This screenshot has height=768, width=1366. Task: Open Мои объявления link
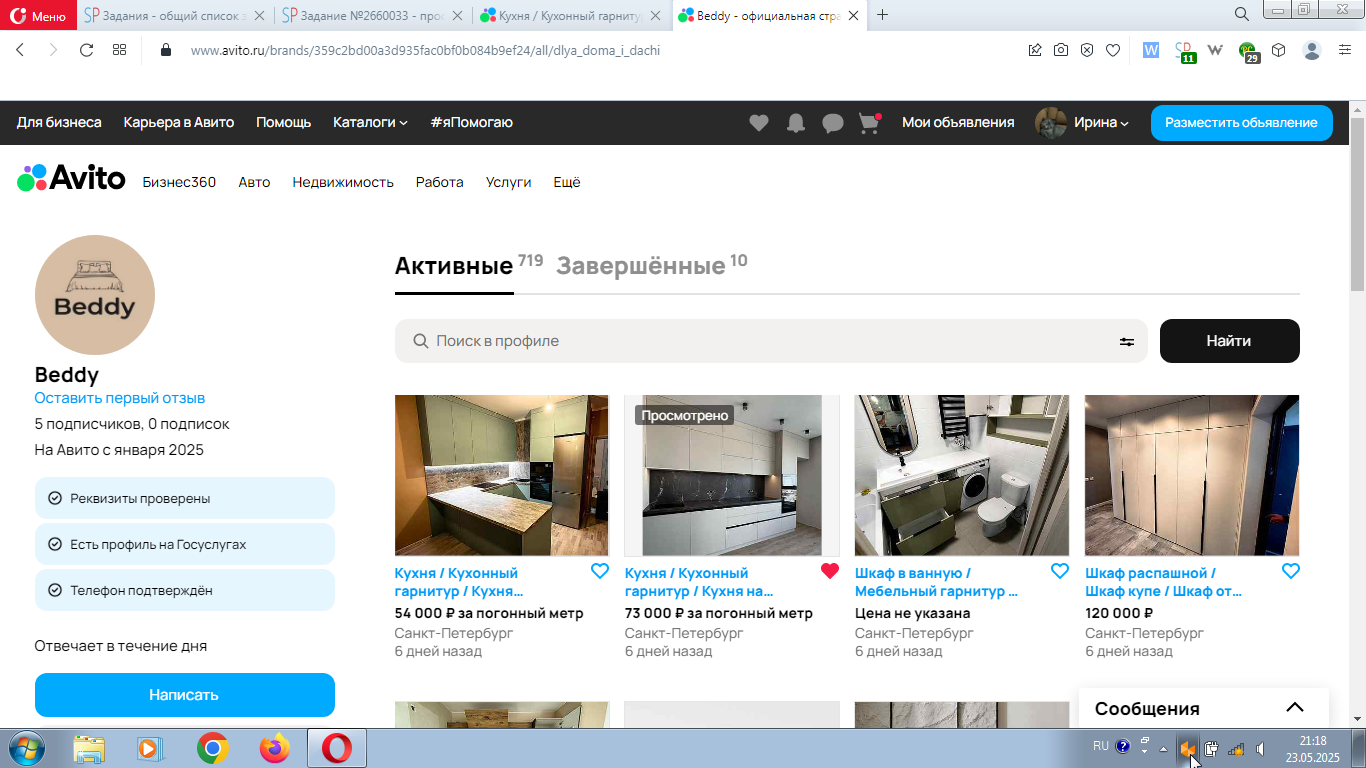pos(958,123)
